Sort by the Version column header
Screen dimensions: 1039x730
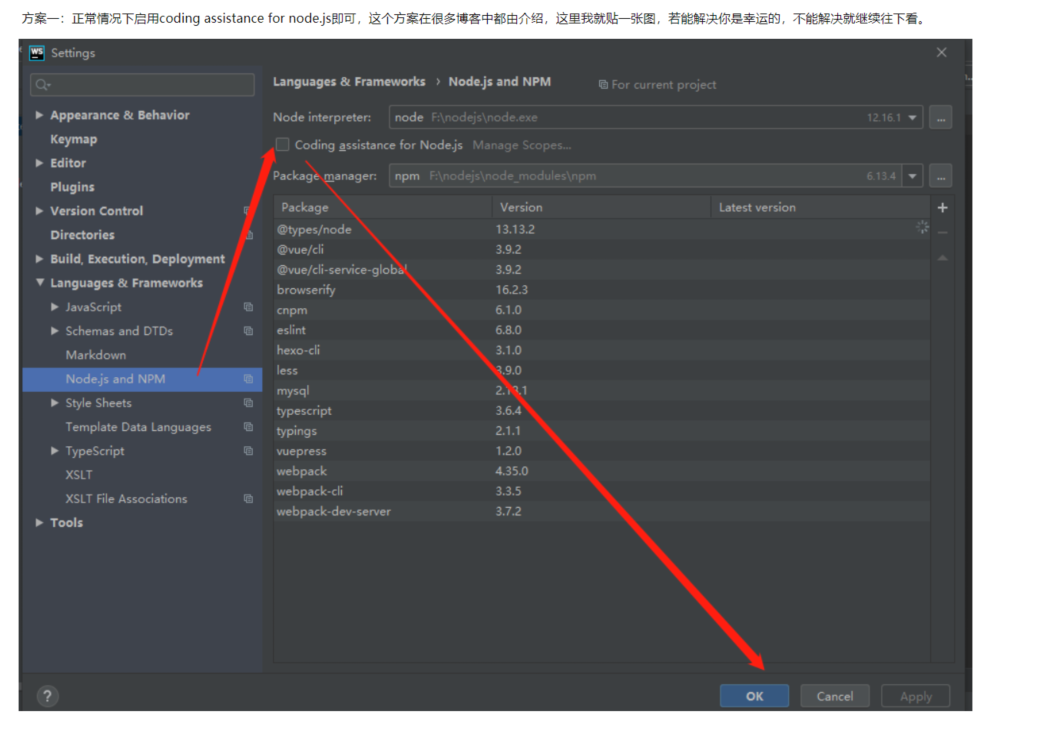[x=601, y=207]
